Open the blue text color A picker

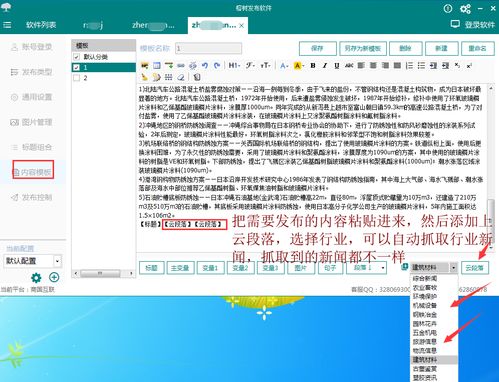pyautogui.click(x=284, y=66)
